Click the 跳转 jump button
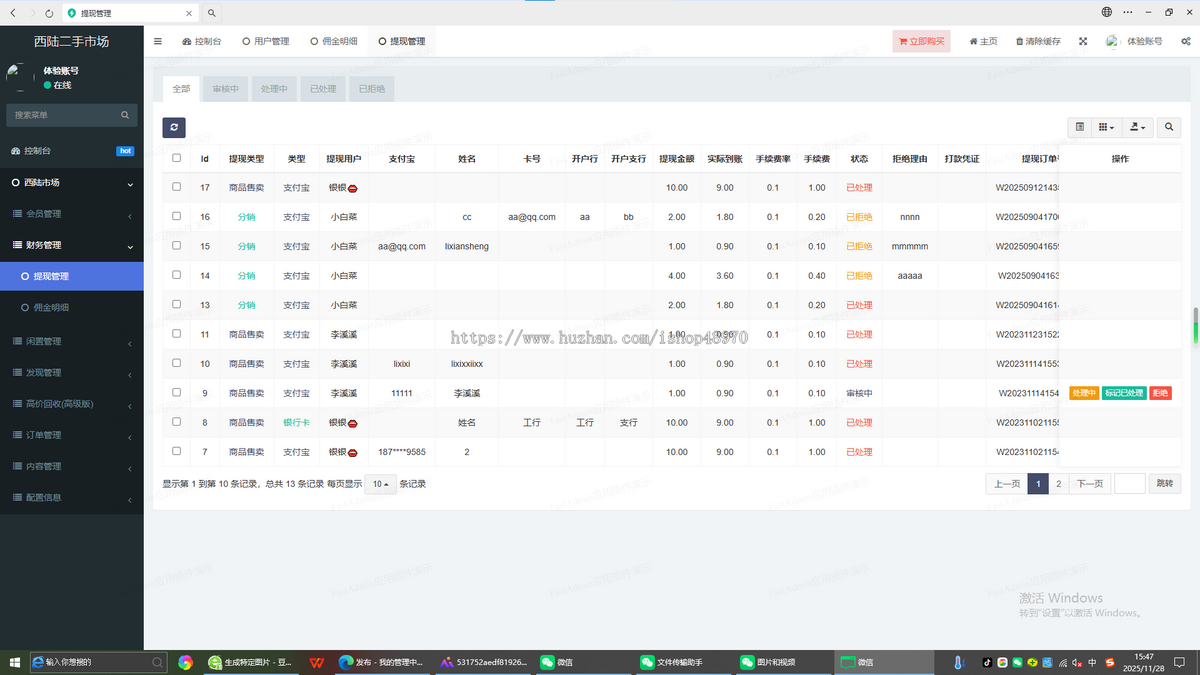1200x675 pixels. (1165, 484)
